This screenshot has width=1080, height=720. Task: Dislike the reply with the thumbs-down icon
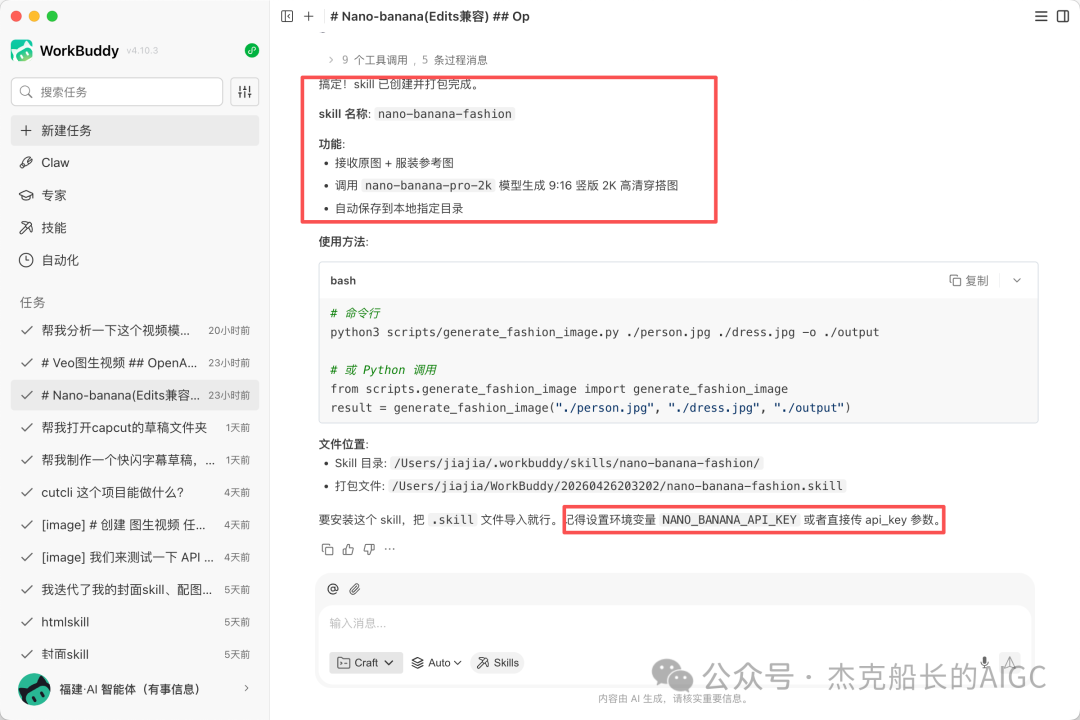point(369,549)
